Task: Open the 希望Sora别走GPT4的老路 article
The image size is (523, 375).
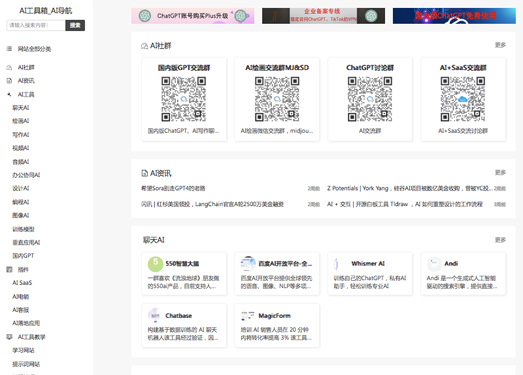Action: click(173, 189)
